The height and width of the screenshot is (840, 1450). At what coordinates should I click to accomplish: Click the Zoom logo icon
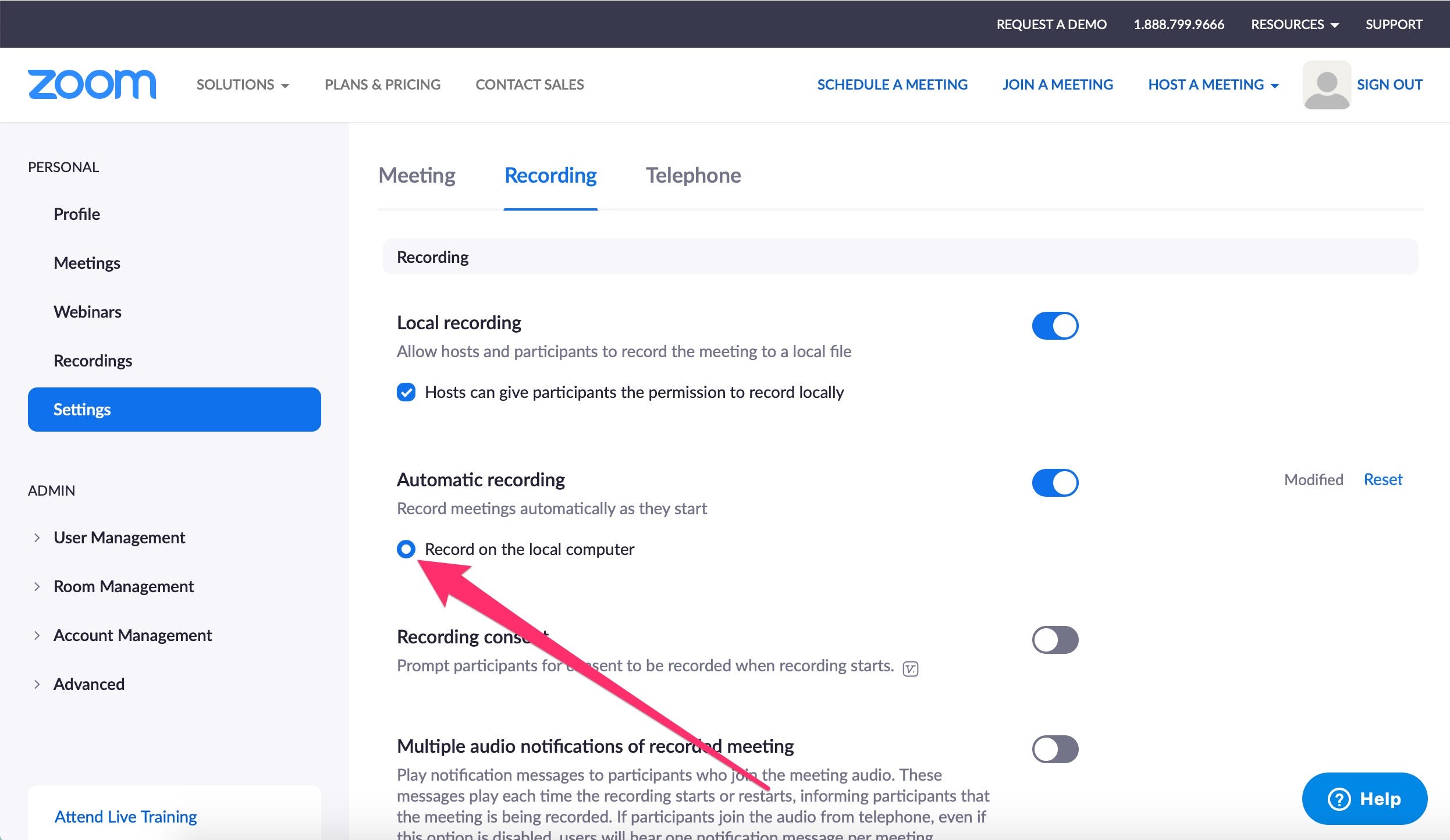coord(93,84)
